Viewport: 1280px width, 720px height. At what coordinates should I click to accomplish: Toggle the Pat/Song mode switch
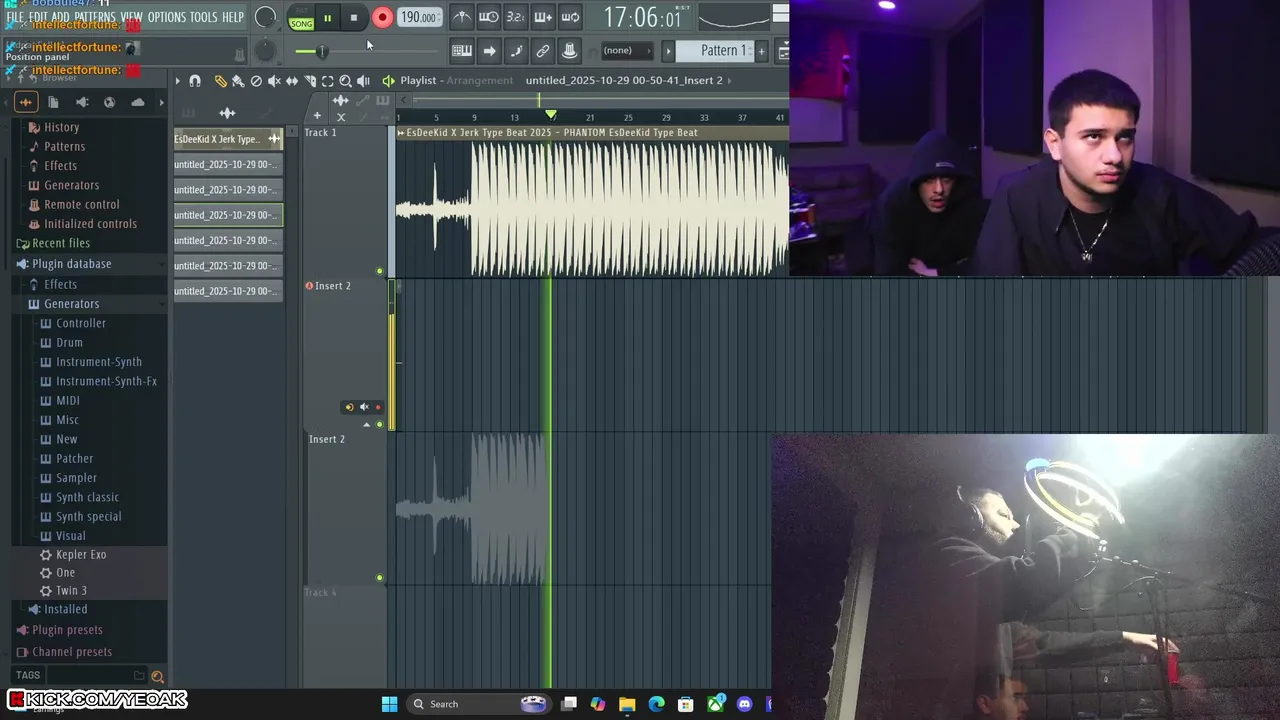pos(301,17)
